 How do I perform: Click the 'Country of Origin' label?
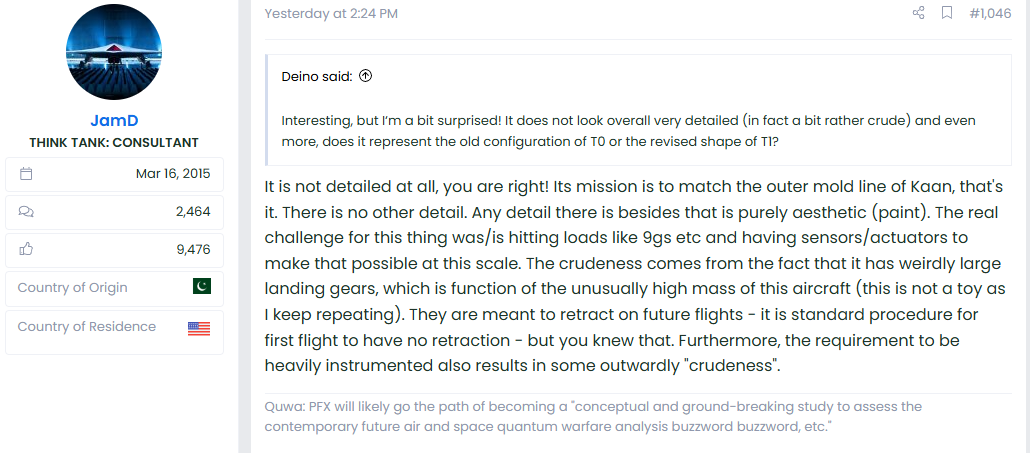coord(72,288)
